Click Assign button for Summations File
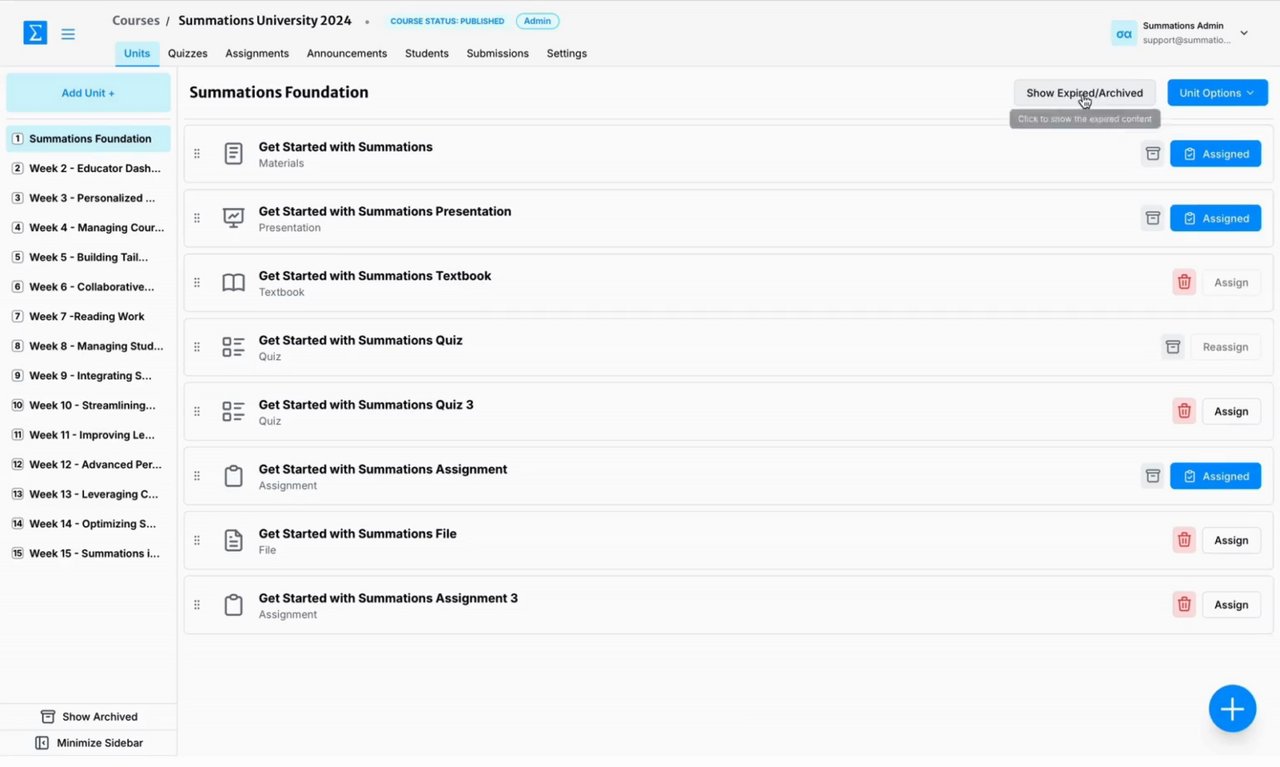Screen dimensions: 1280x767 [1231, 540]
